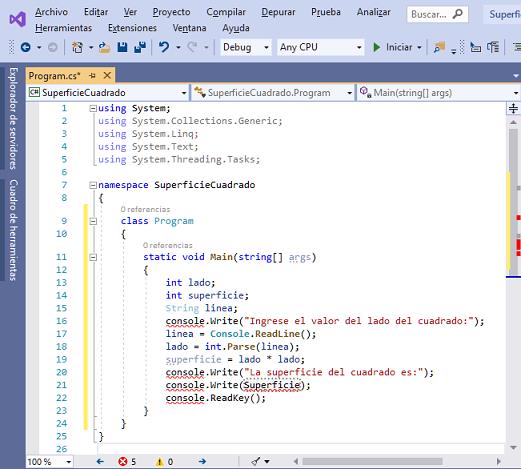Open the Depurar menu
The width and height of the screenshot is (521, 469).
pyautogui.click(x=278, y=12)
